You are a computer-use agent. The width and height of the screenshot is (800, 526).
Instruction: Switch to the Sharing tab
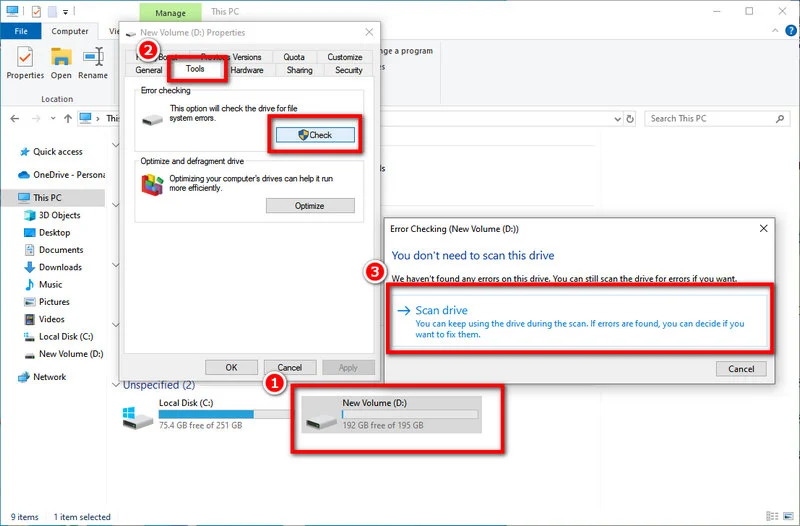[299, 70]
